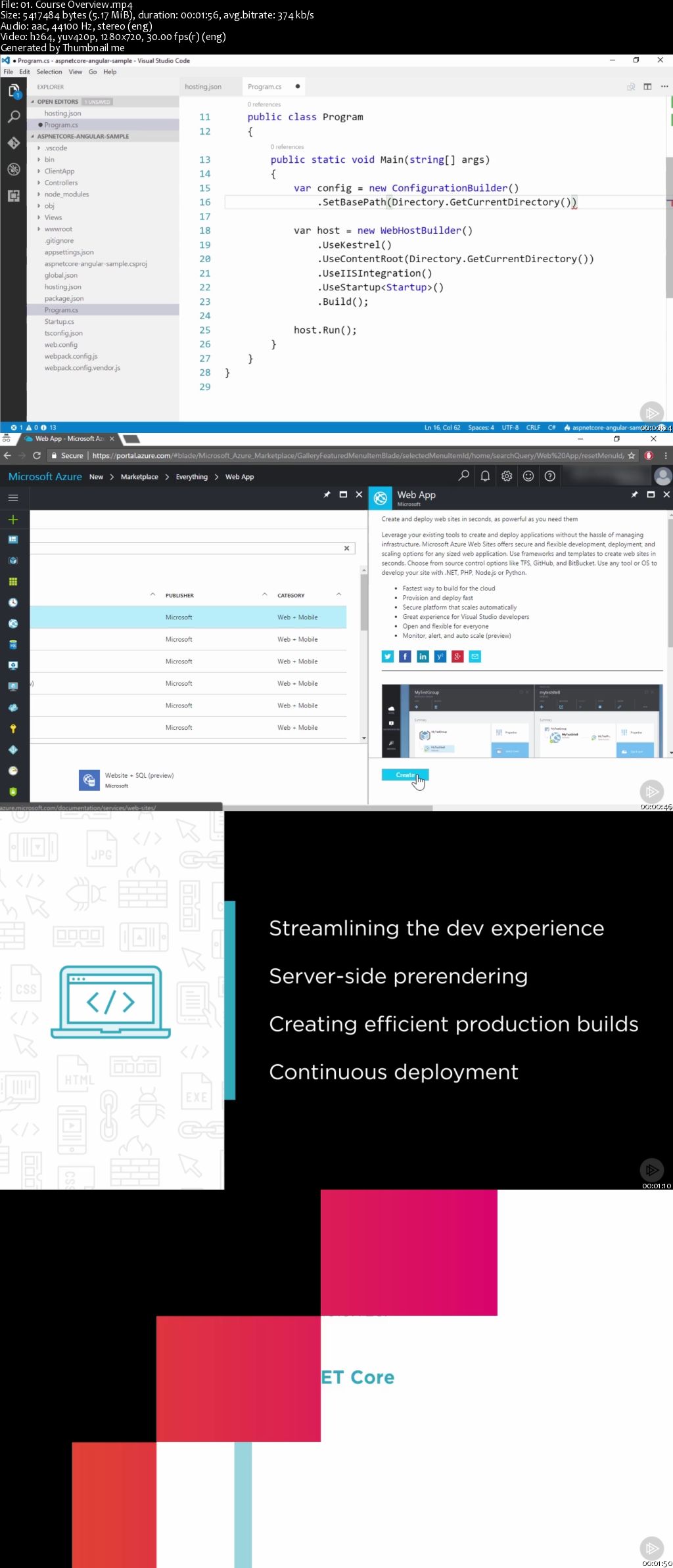Open the View menu in VS Code
This screenshot has width=673, height=1568.
click(76, 72)
